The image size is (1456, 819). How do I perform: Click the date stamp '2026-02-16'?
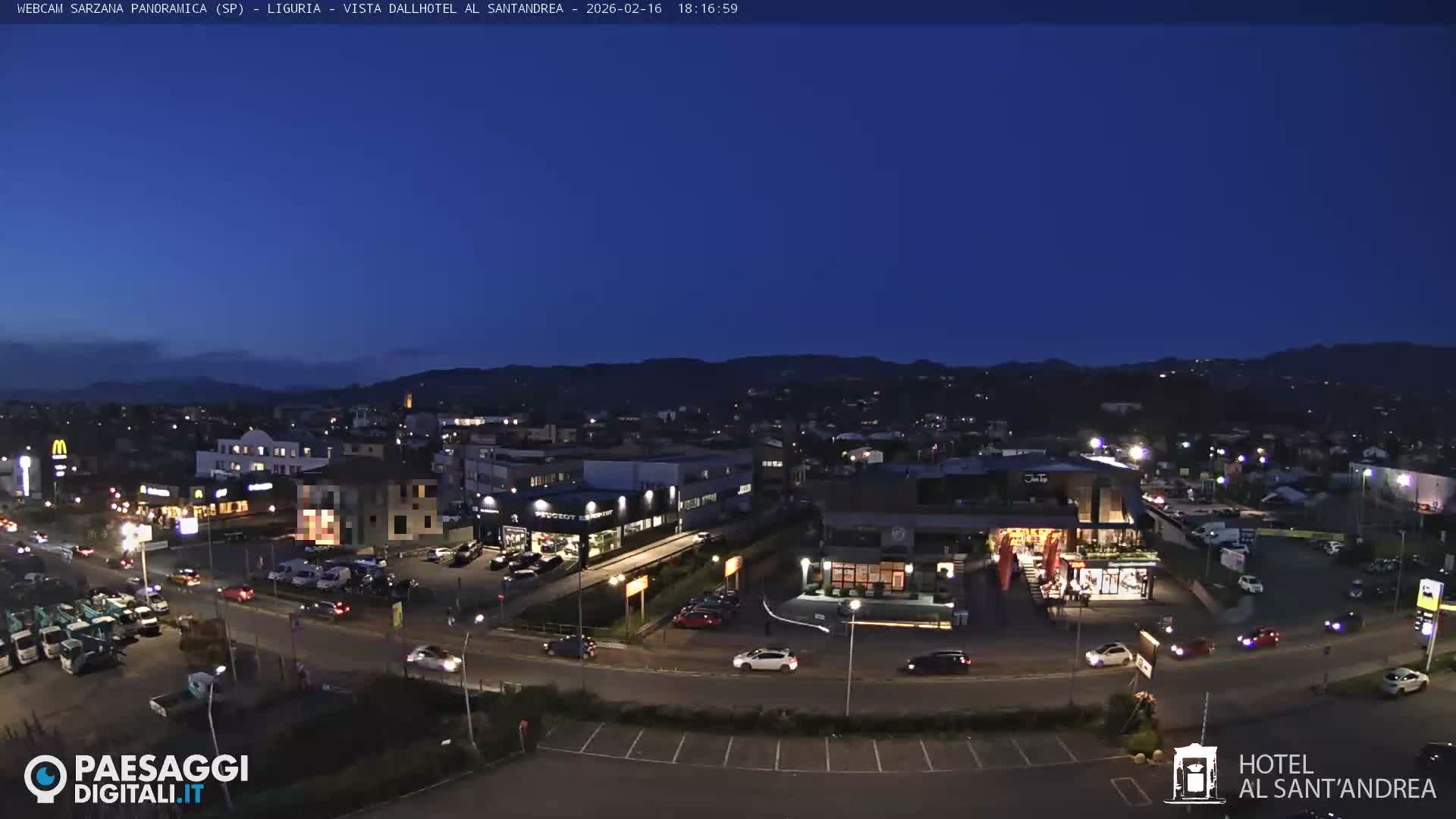623,8
